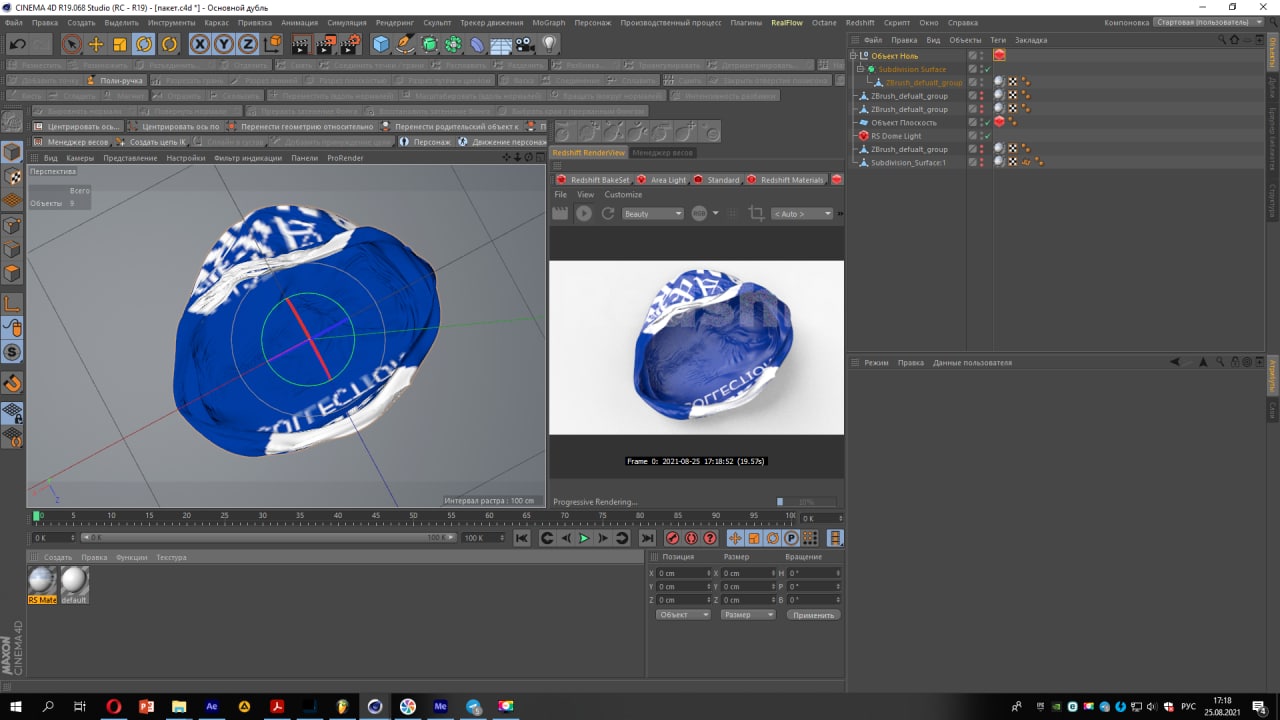
Task: Go to start of timeline
Action: click(x=521, y=538)
